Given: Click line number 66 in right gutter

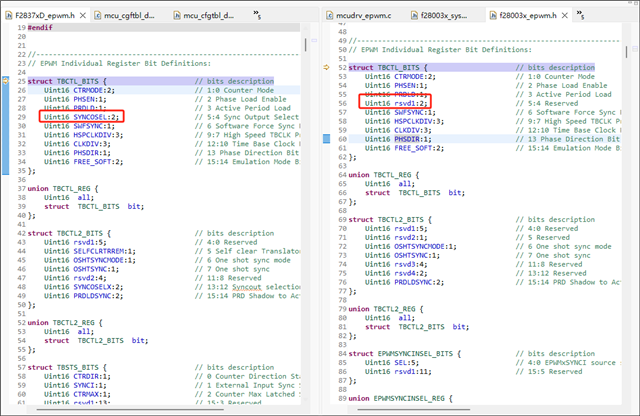Looking at the screenshot, I should tap(342, 193).
